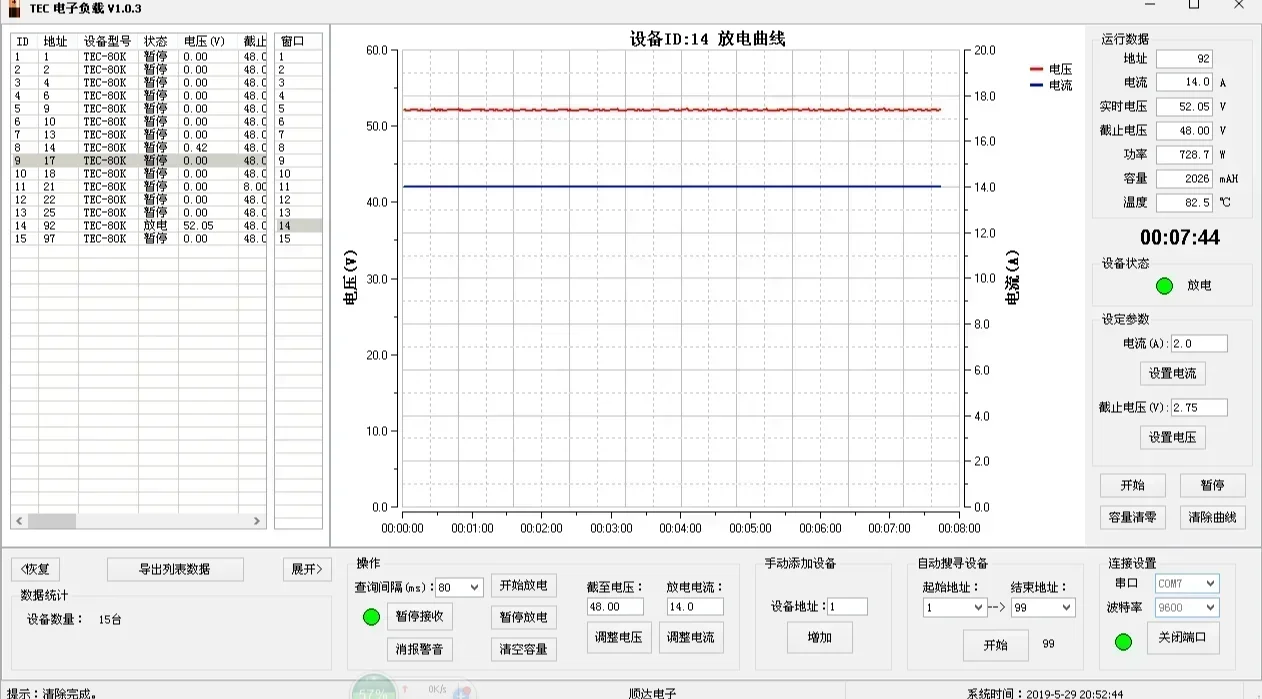Image resolution: width=1262 pixels, height=699 pixels.
Task: Click the green port status indicator light
Action: tap(1123, 641)
